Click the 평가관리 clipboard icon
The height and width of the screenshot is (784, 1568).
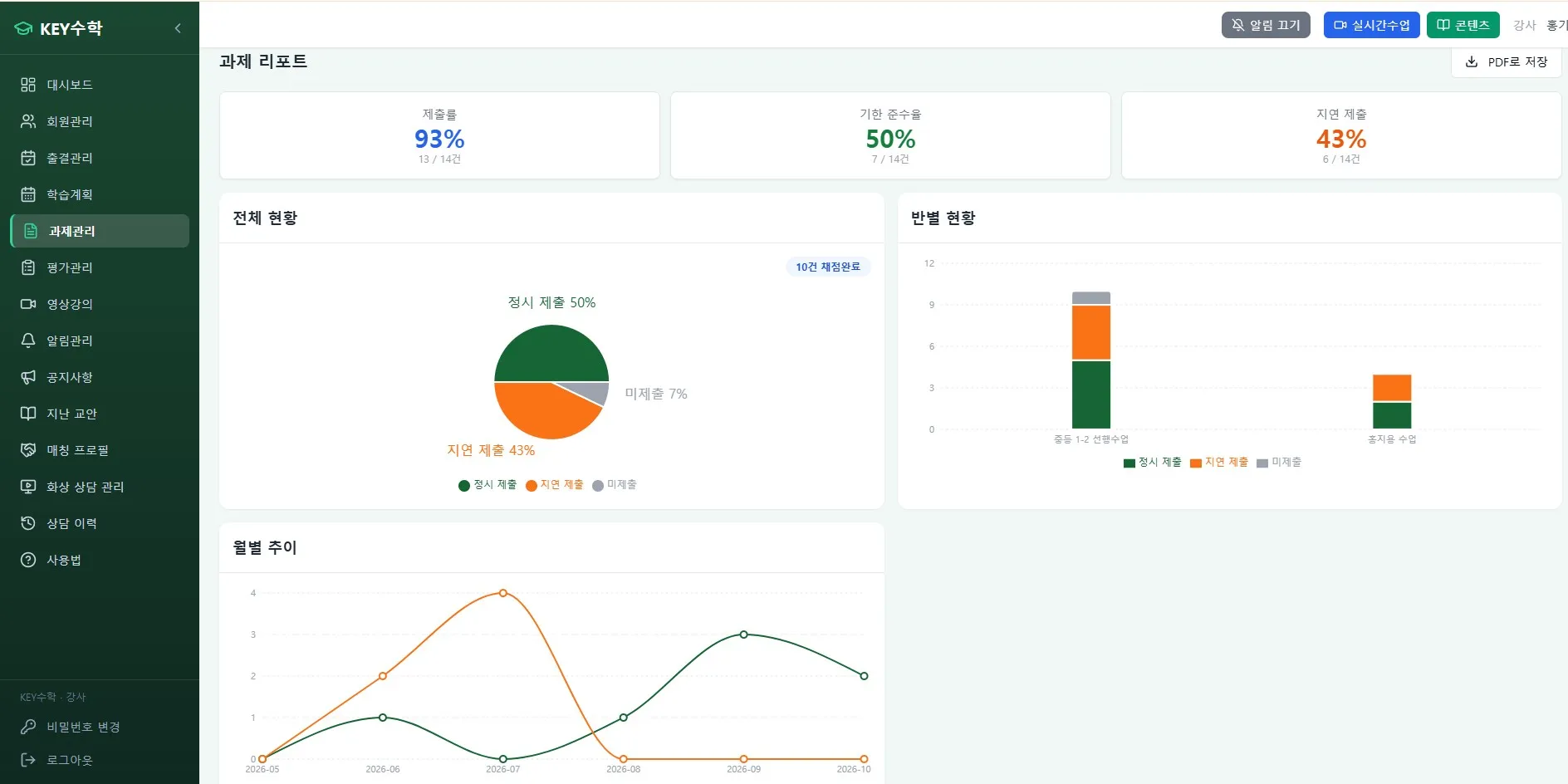pos(28,267)
